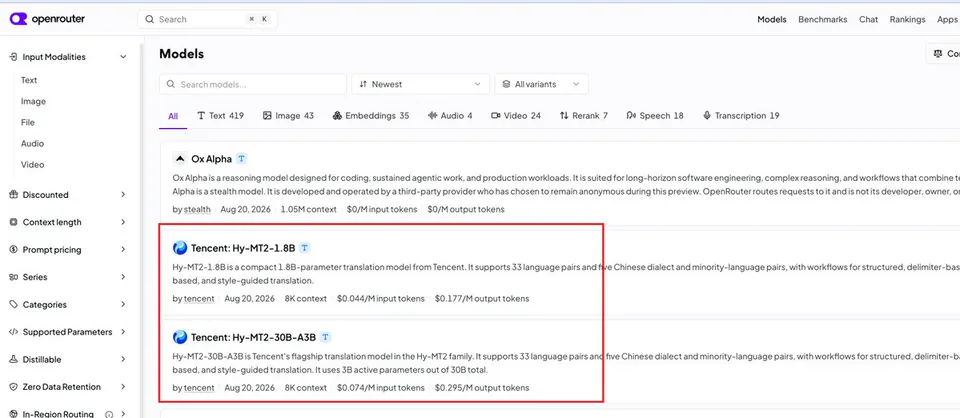Open the Tencent: Hy-MT2-30B-A3B model page
The height and width of the screenshot is (418, 960).
point(253,338)
